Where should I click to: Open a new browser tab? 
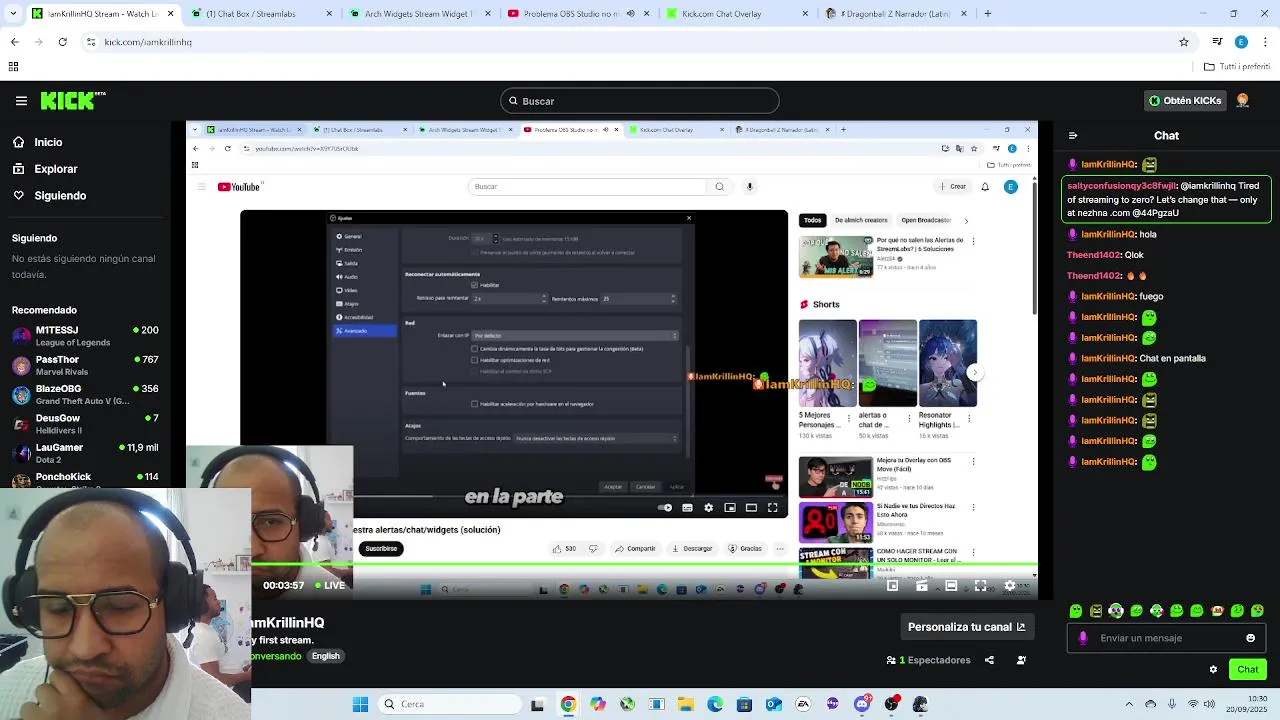tap(988, 14)
